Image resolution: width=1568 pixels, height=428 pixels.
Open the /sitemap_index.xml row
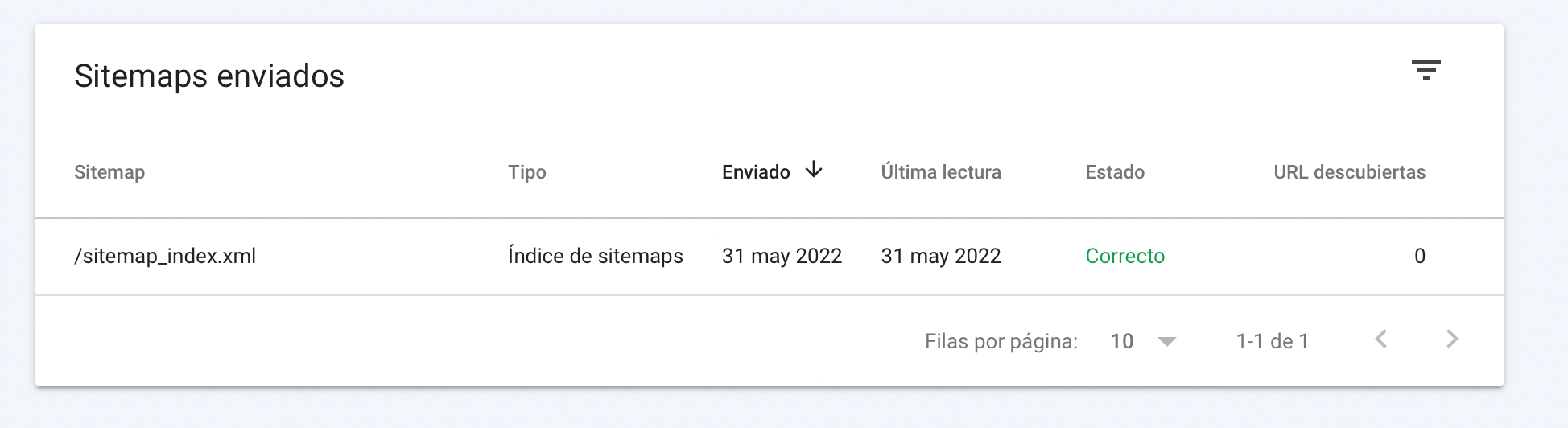(x=770, y=257)
